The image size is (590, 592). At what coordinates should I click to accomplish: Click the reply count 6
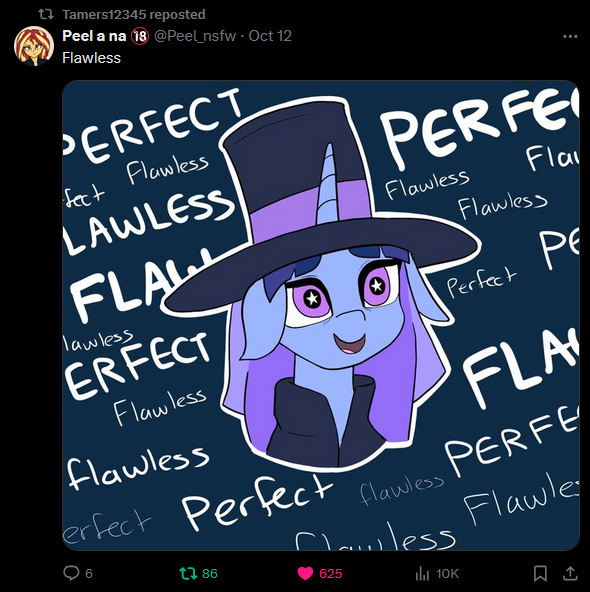click(x=89, y=574)
